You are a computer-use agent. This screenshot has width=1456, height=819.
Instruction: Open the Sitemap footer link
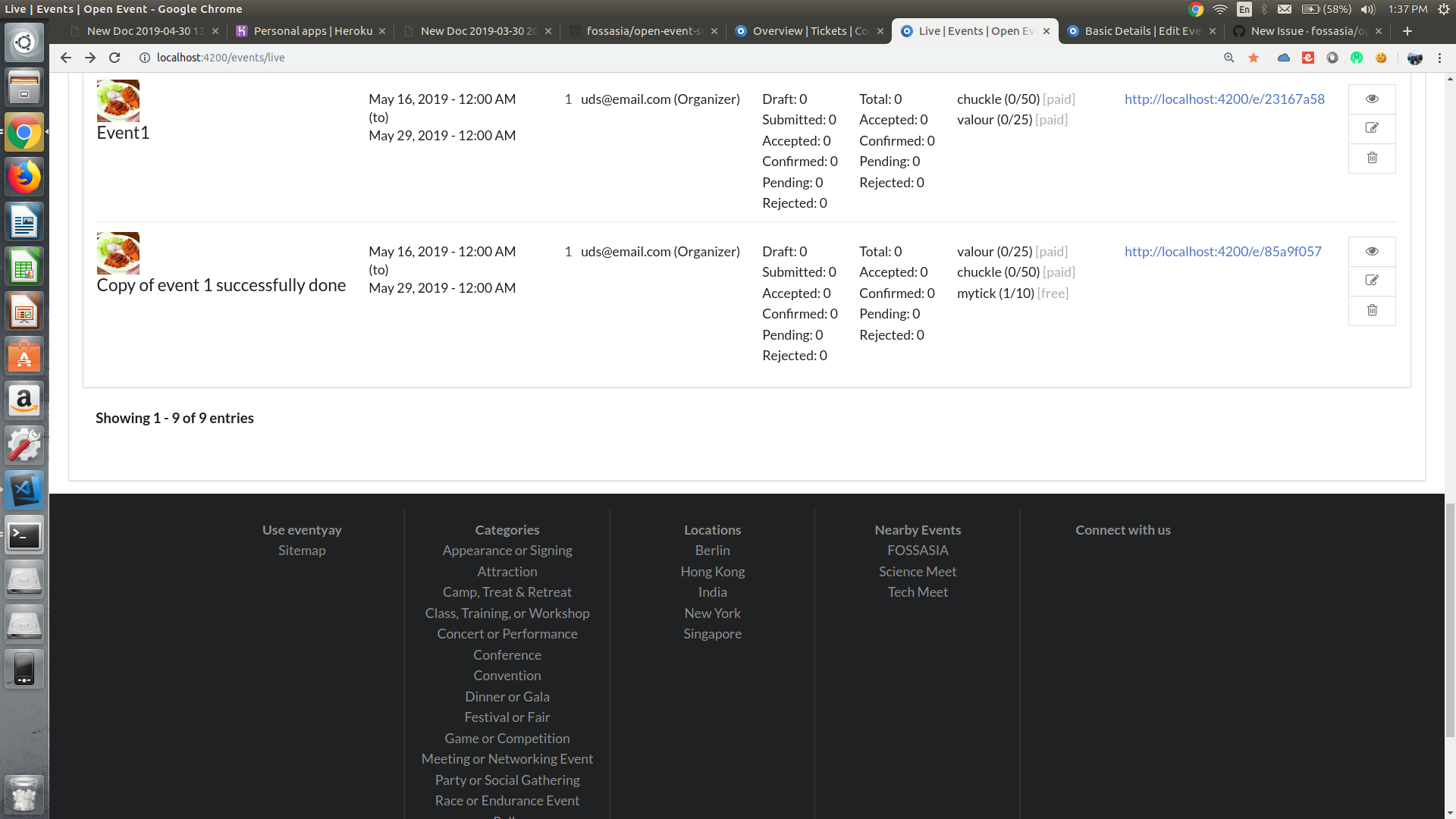(x=302, y=551)
